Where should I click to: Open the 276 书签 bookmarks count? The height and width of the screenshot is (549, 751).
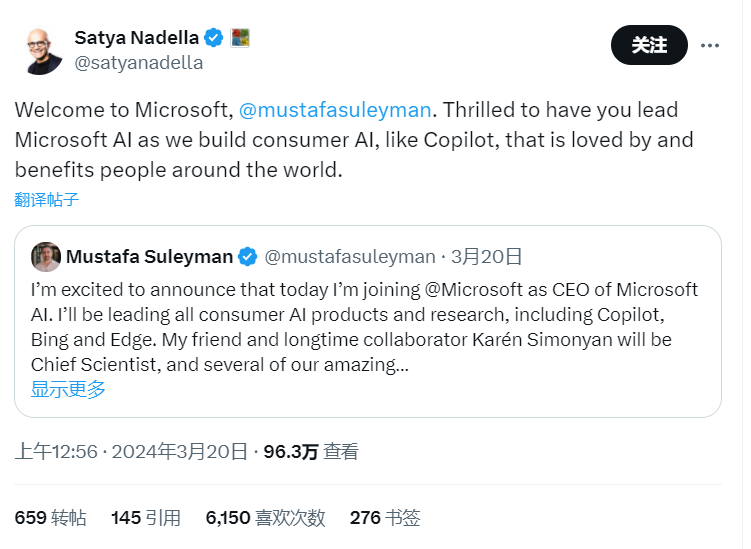pos(385,518)
